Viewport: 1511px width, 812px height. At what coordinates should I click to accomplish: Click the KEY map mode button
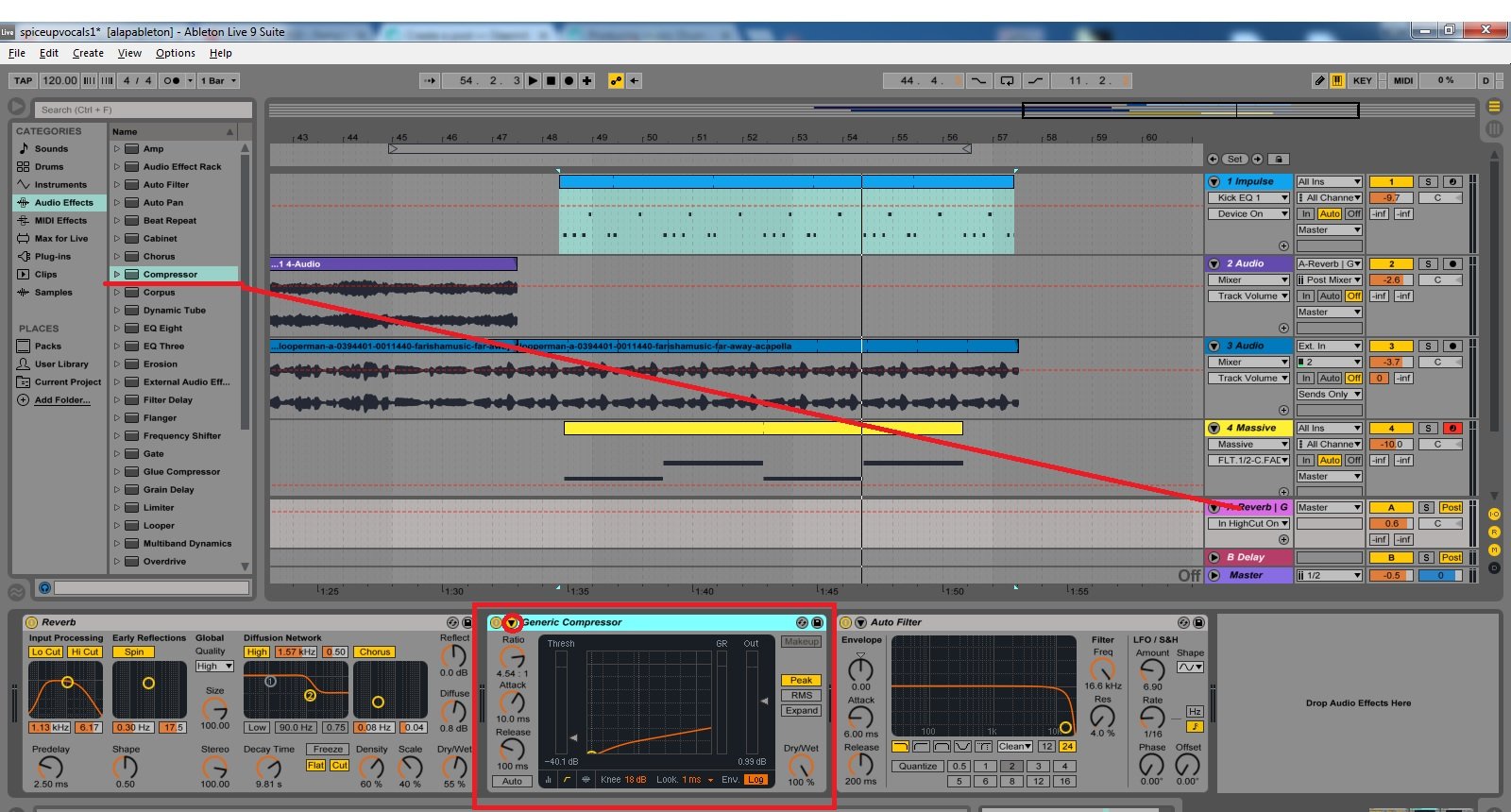coord(1363,81)
